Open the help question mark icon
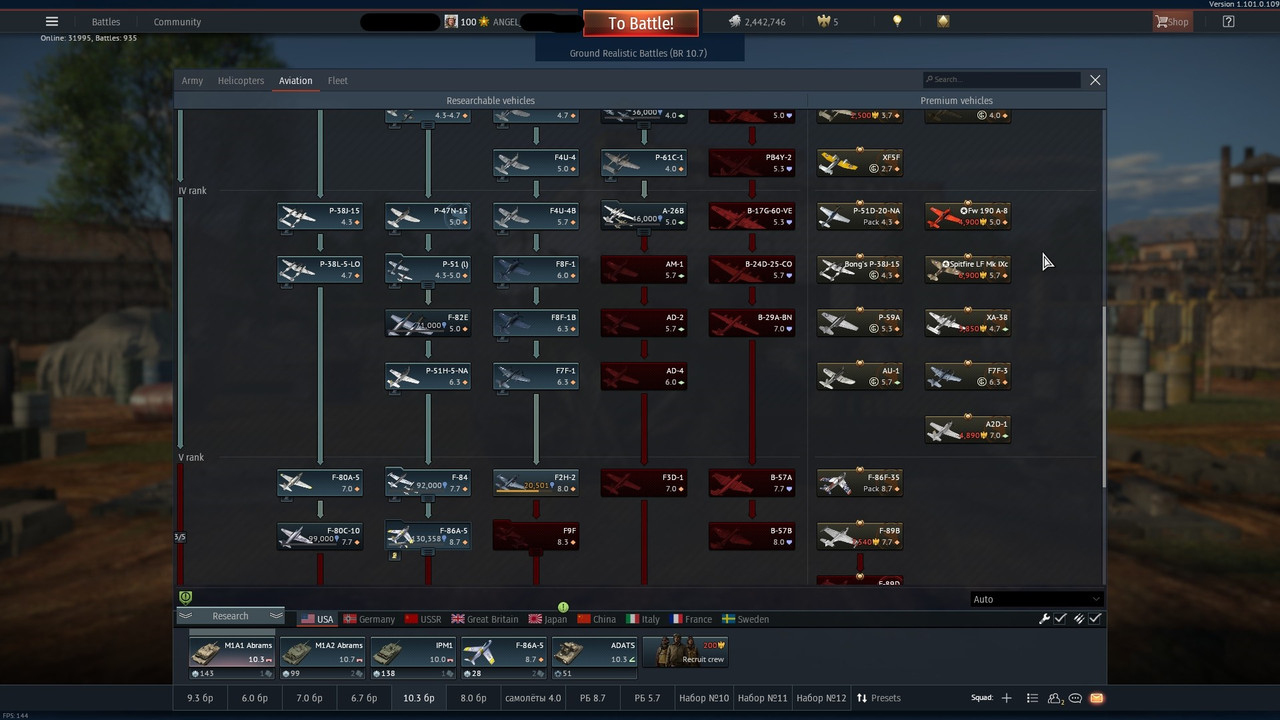 [x=1229, y=22]
